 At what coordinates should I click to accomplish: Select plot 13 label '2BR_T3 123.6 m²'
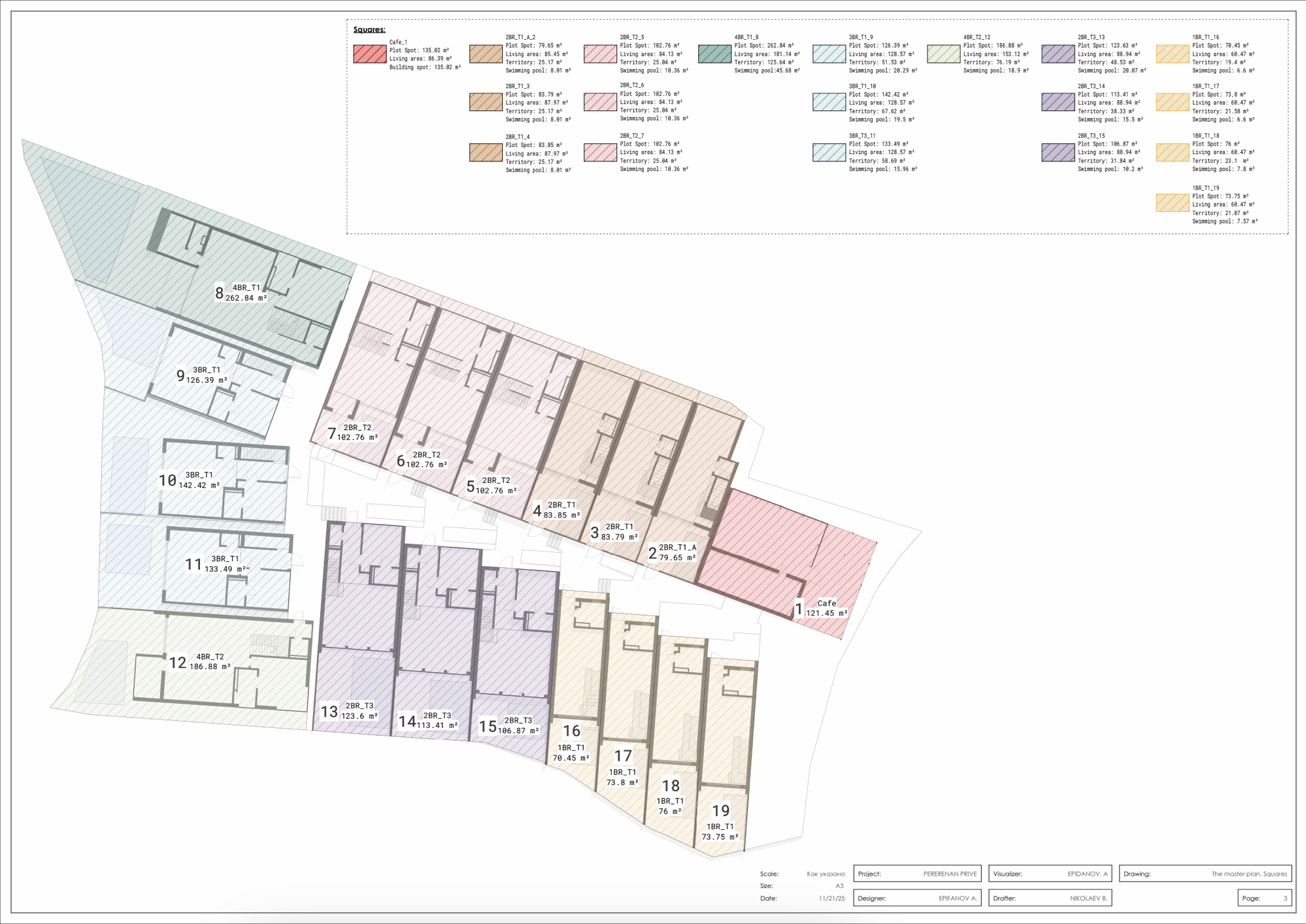pos(360,711)
